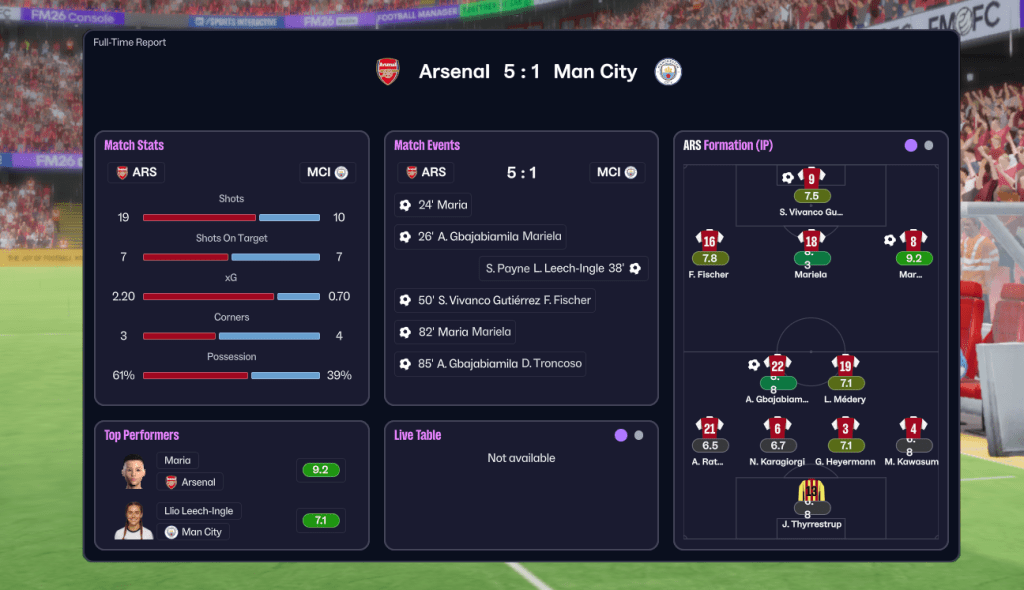Toggle purple dot in ARS Formation panel
Screen dimensions: 1024x590
[x=911, y=145]
